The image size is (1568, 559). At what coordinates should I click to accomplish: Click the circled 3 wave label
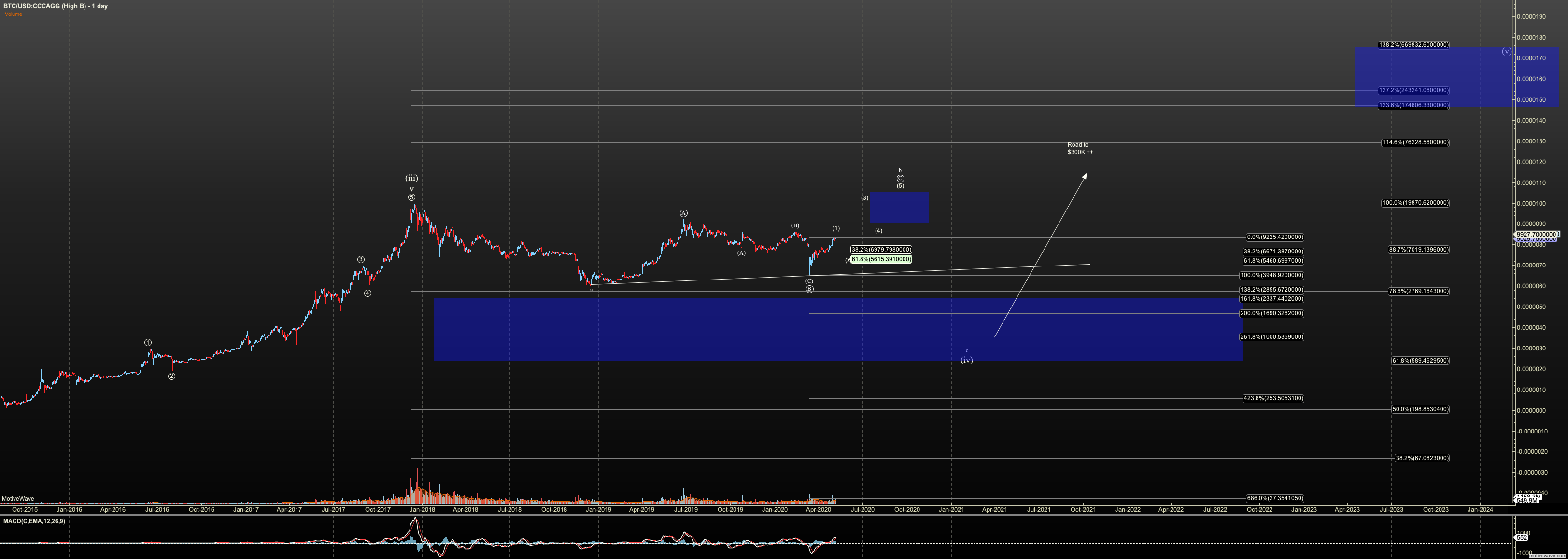pyautogui.click(x=361, y=260)
